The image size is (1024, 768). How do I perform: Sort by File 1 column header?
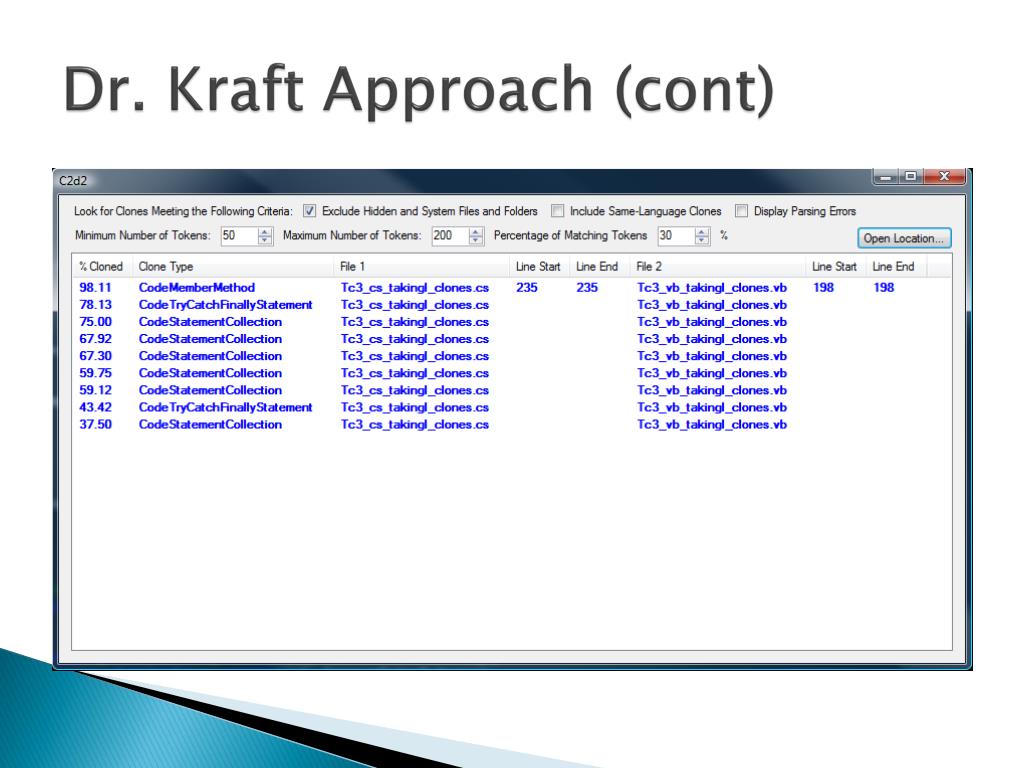pyautogui.click(x=422, y=266)
